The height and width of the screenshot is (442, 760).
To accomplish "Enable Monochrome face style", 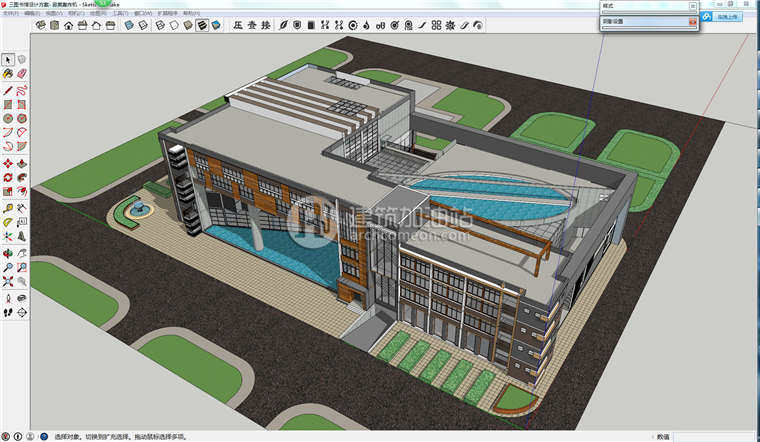I will click(216, 25).
